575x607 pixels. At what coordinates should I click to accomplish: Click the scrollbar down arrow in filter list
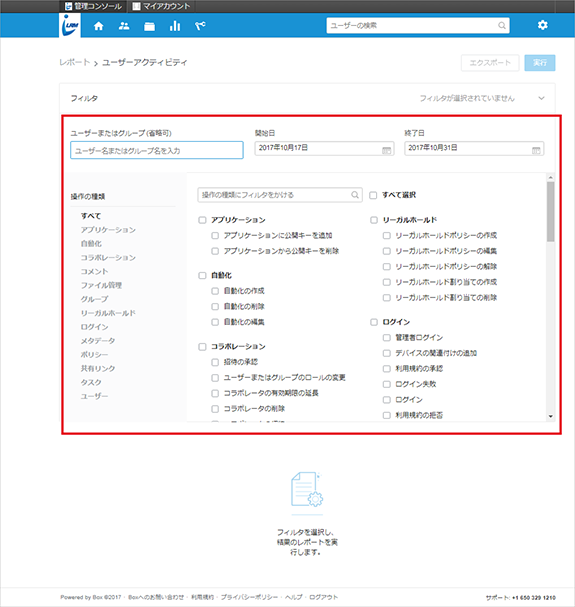click(x=550, y=416)
